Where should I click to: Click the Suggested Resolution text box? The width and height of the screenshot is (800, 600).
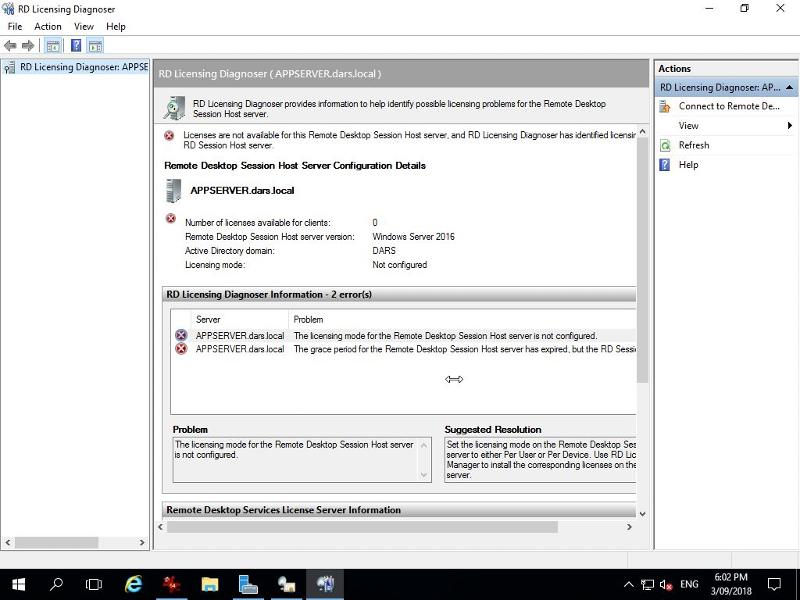point(540,460)
